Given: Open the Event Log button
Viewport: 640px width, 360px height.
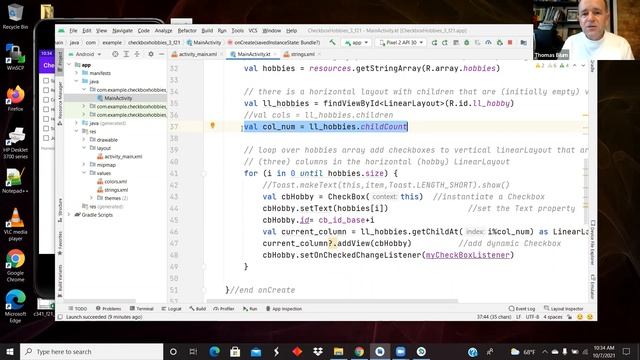Looking at the screenshot, I should click(x=522, y=309).
